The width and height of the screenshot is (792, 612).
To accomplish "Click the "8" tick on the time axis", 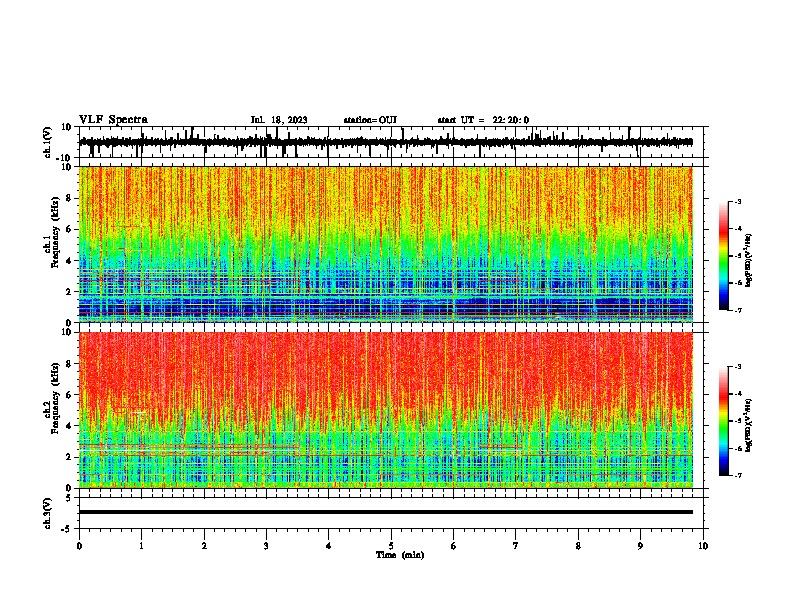I will 578,546.
